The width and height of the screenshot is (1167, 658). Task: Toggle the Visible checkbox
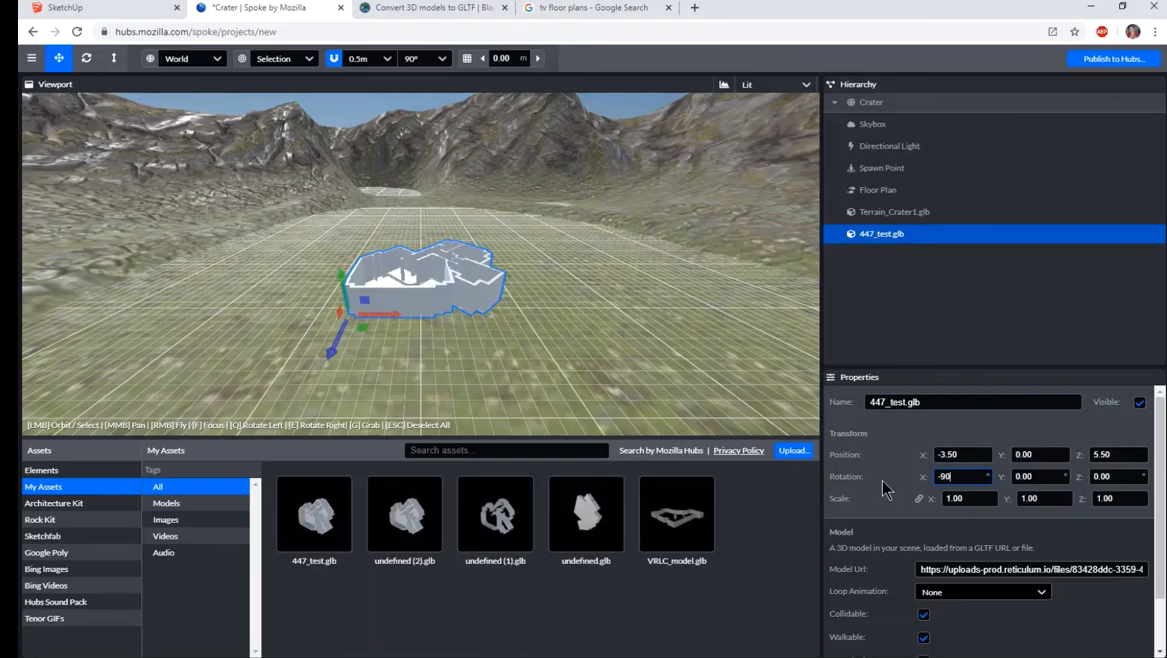point(1139,403)
